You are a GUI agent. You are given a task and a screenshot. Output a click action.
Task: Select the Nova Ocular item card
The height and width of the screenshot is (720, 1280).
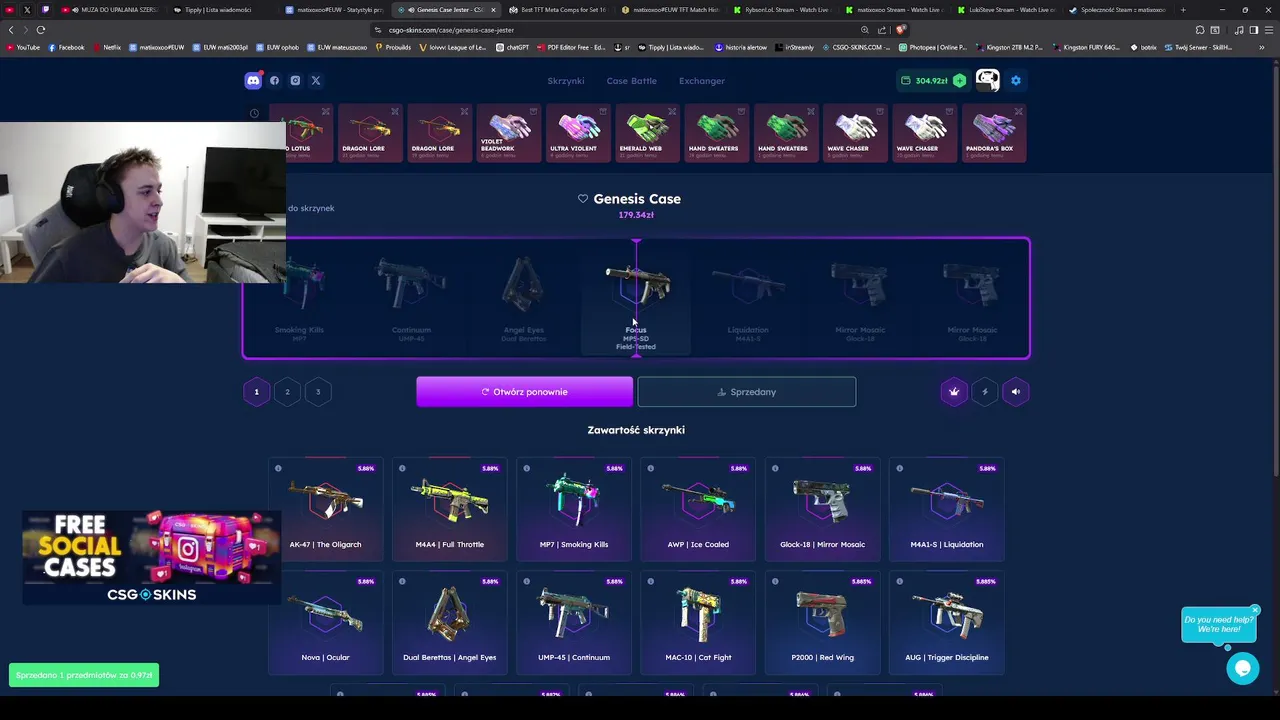325,623
